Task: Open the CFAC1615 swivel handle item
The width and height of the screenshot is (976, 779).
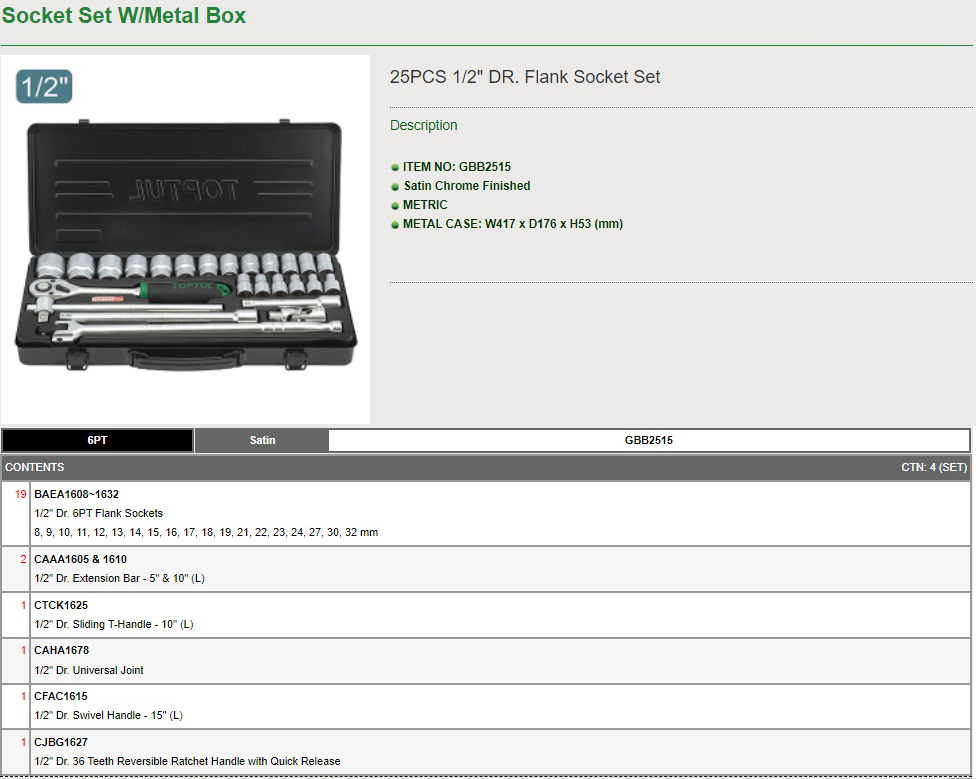Action: [61, 696]
